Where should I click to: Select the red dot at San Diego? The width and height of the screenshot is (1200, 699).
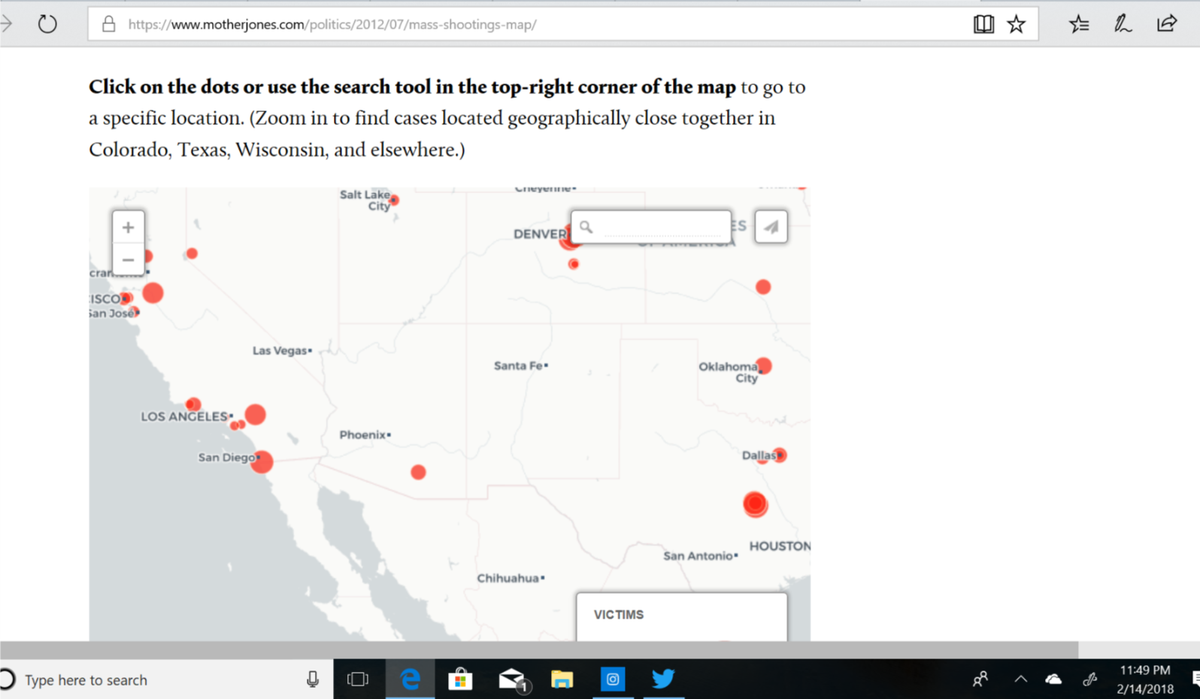pyautogui.click(x=264, y=461)
